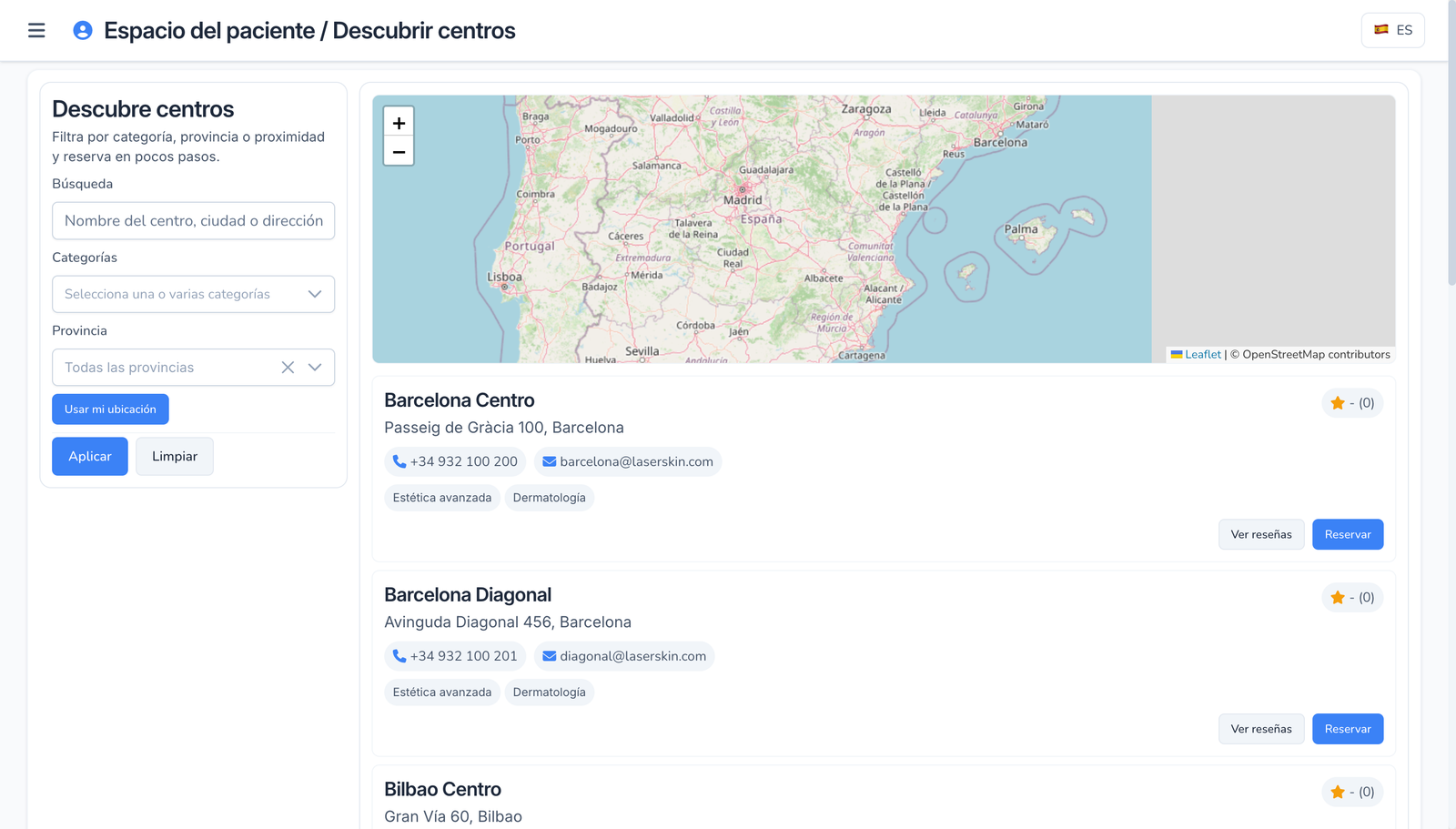Click address Gran Vía 60, Bilbao
This screenshot has height=829, width=1456.
[453, 817]
